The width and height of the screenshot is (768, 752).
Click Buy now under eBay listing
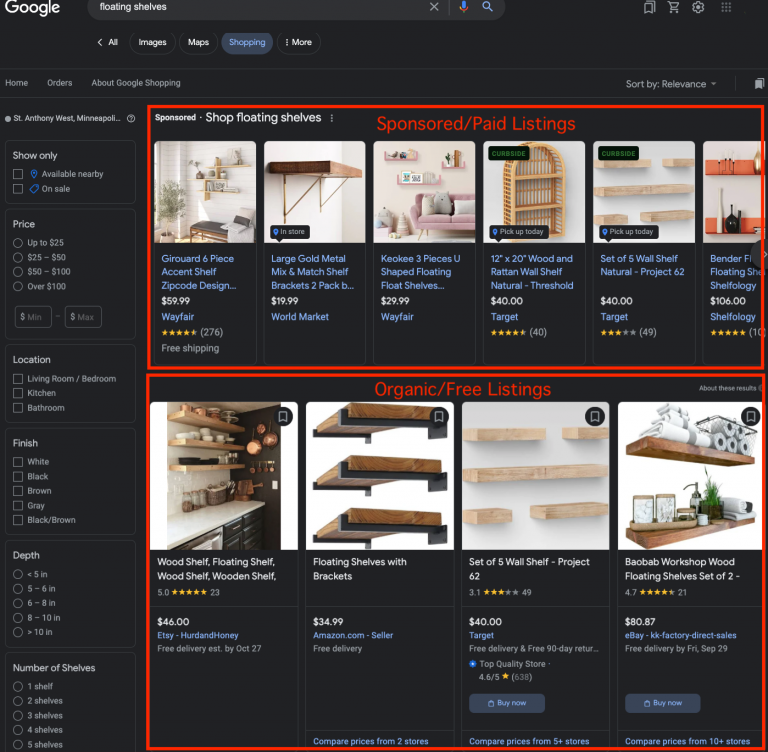click(x=663, y=703)
